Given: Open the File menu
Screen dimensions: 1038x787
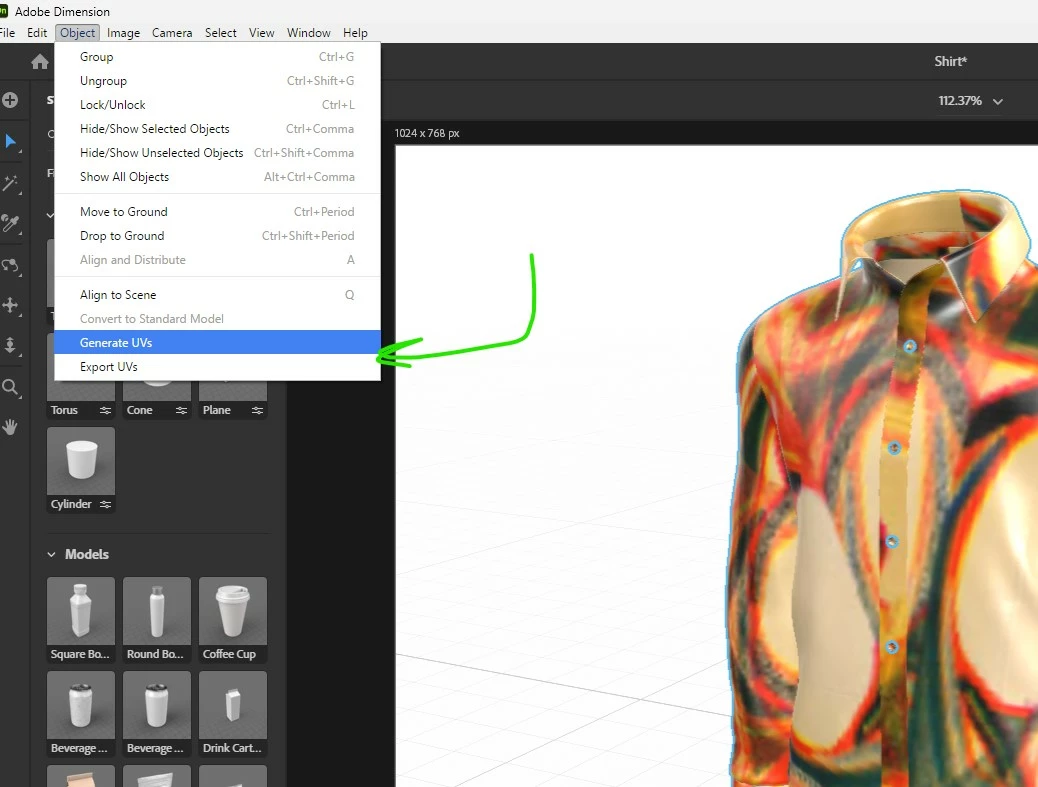Looking at the screenshot, I should click(x=7, y=33).
